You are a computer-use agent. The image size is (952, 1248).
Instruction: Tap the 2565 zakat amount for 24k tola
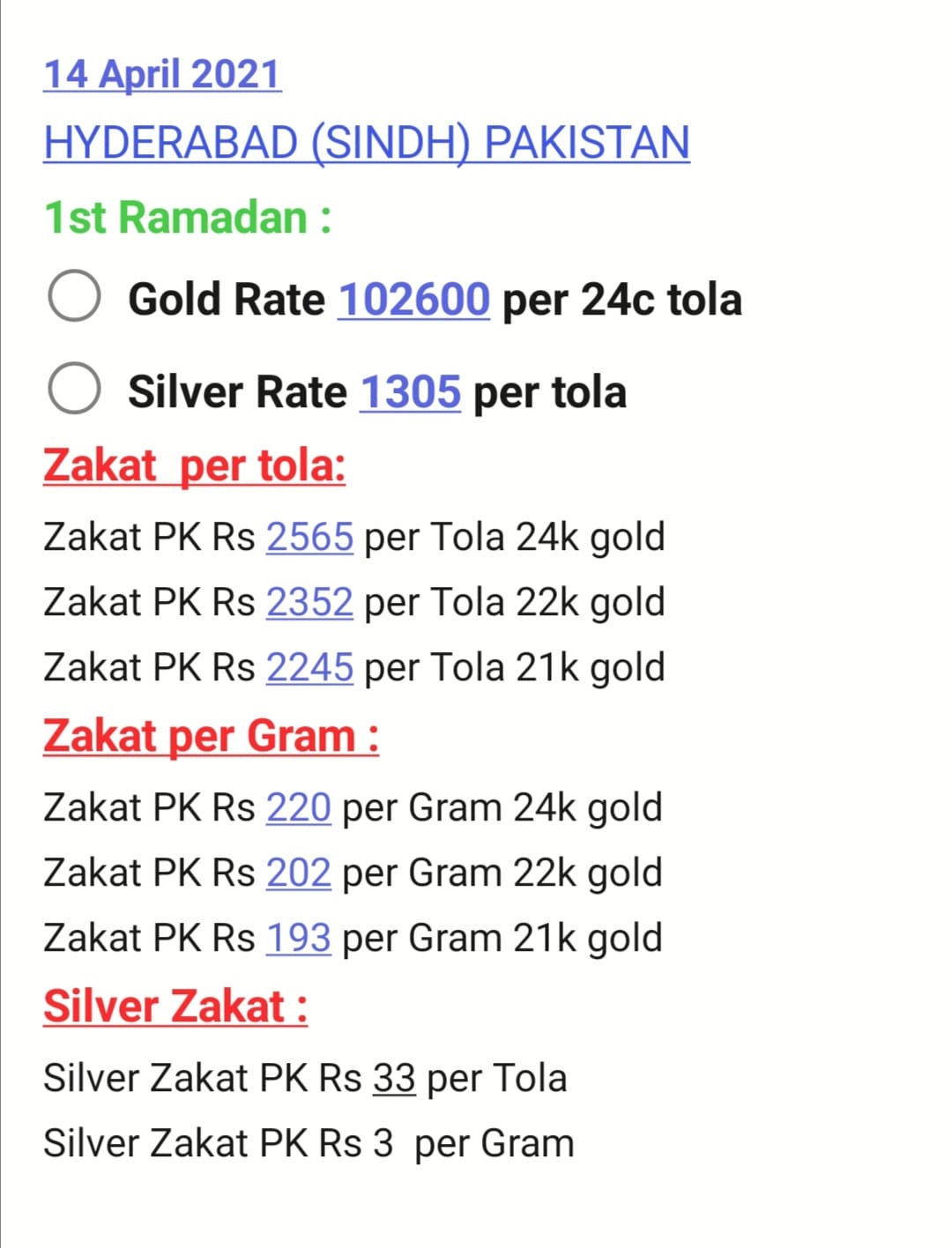click(x=309, y=537)
